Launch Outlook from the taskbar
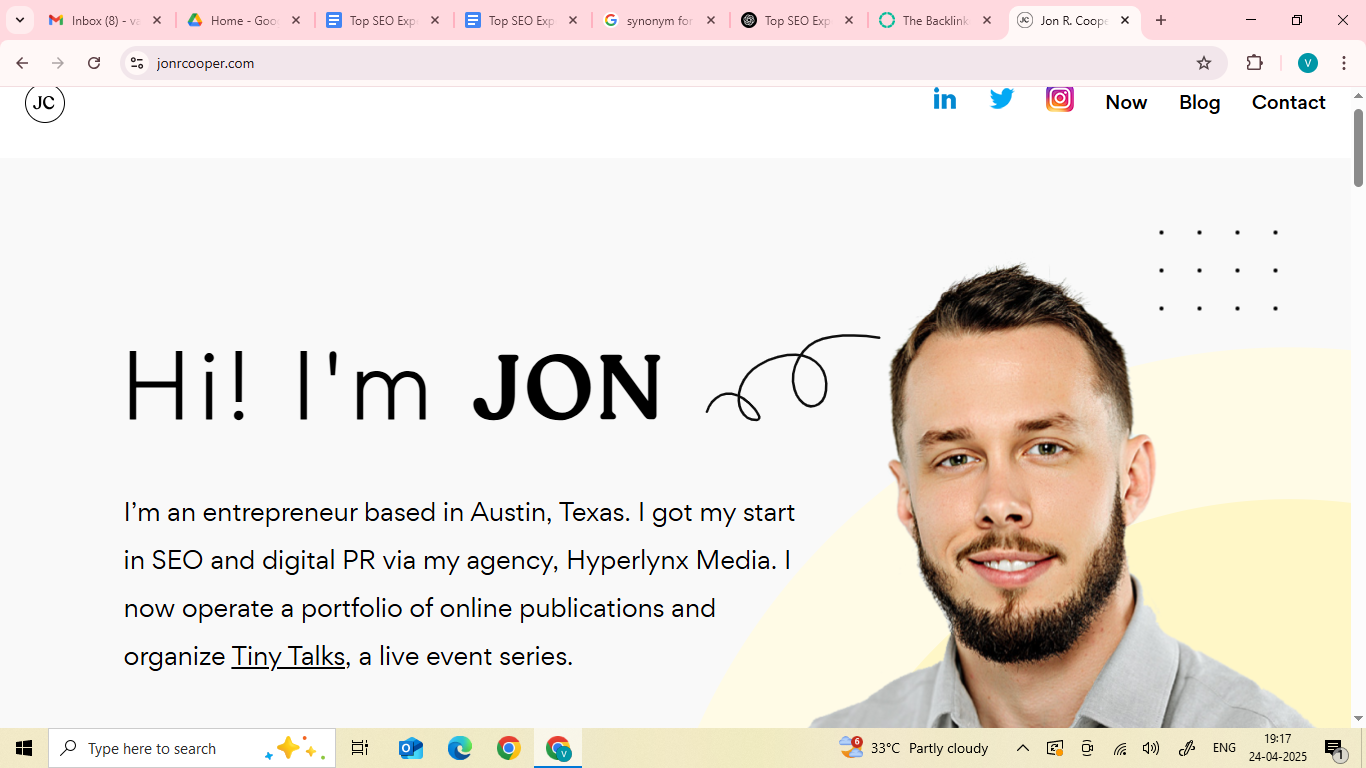 point(410,748)
